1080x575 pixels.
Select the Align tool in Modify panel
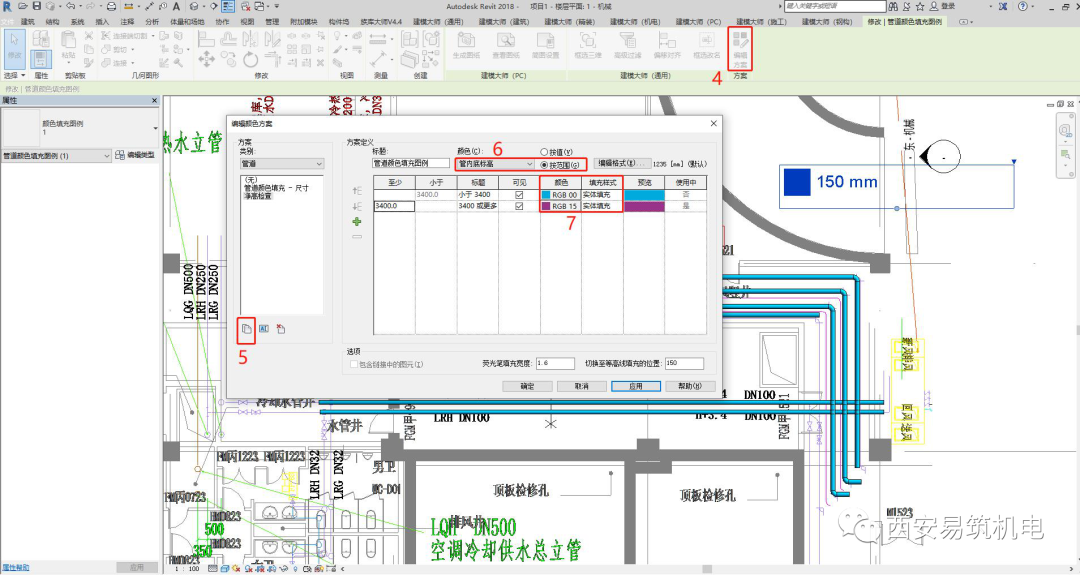click(x=206, y=39)
